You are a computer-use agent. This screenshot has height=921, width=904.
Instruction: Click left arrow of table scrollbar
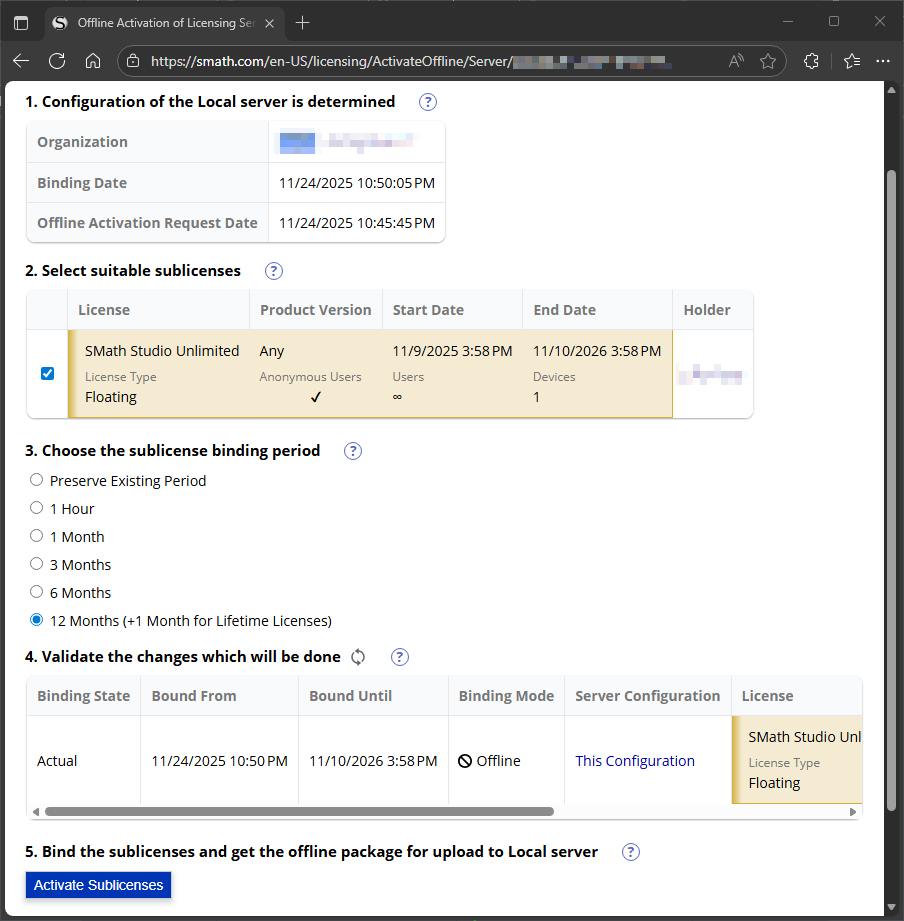click(36, 812)
